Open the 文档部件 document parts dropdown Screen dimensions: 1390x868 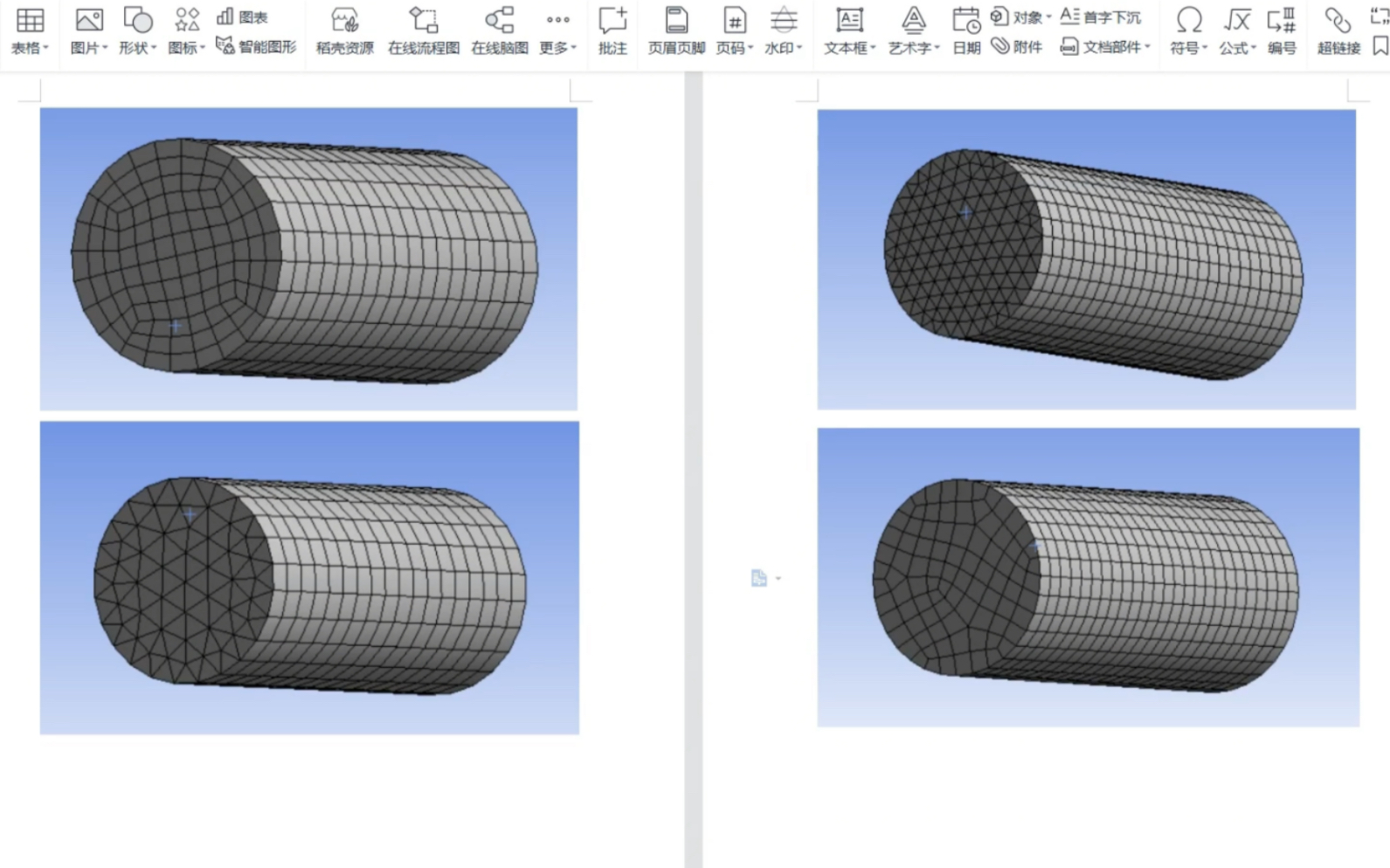(x=1105, y=46)
